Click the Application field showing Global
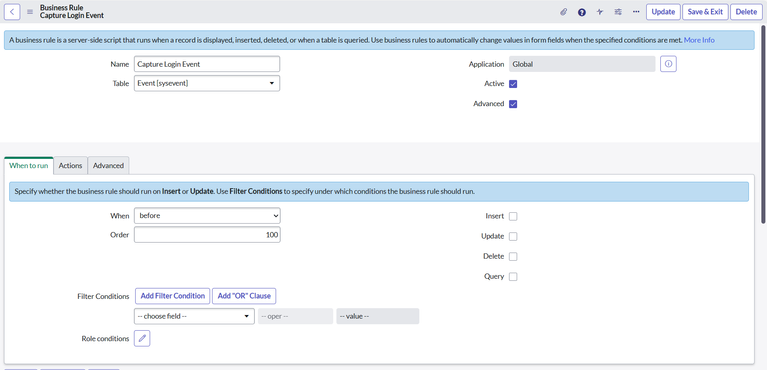The height and width of the screenshot is (370, 767). pos(582,64)
